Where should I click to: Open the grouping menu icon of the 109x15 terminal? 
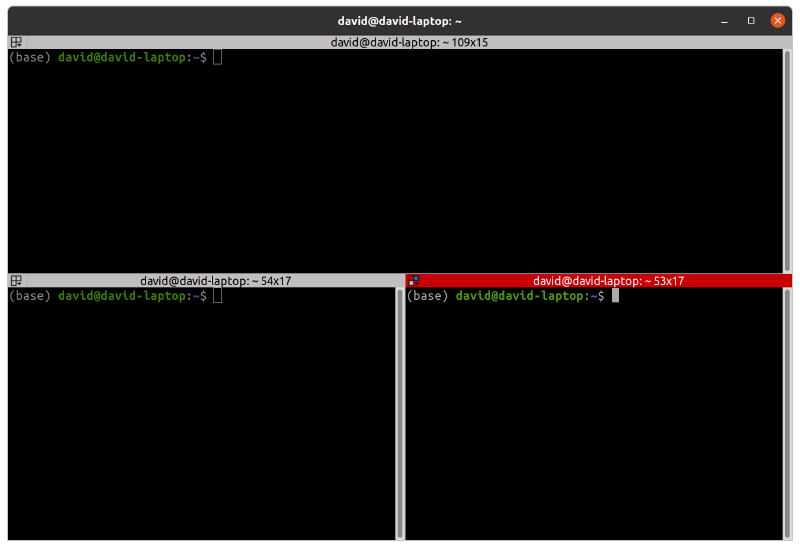pos(16,43)
